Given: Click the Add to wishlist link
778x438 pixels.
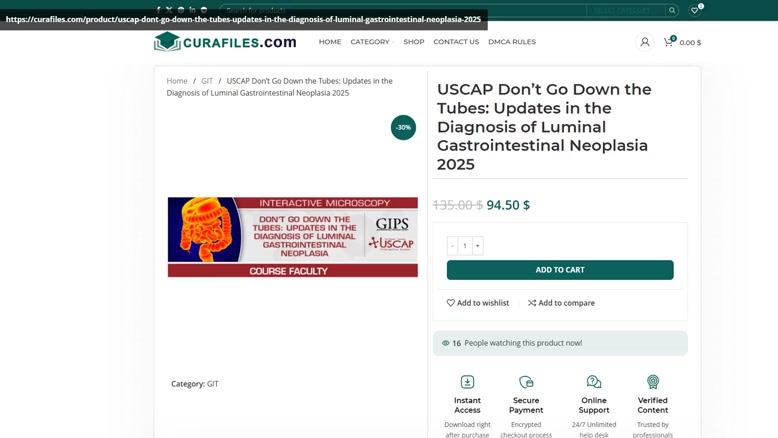Looking at the screenshot, I should tap(478, 303).
